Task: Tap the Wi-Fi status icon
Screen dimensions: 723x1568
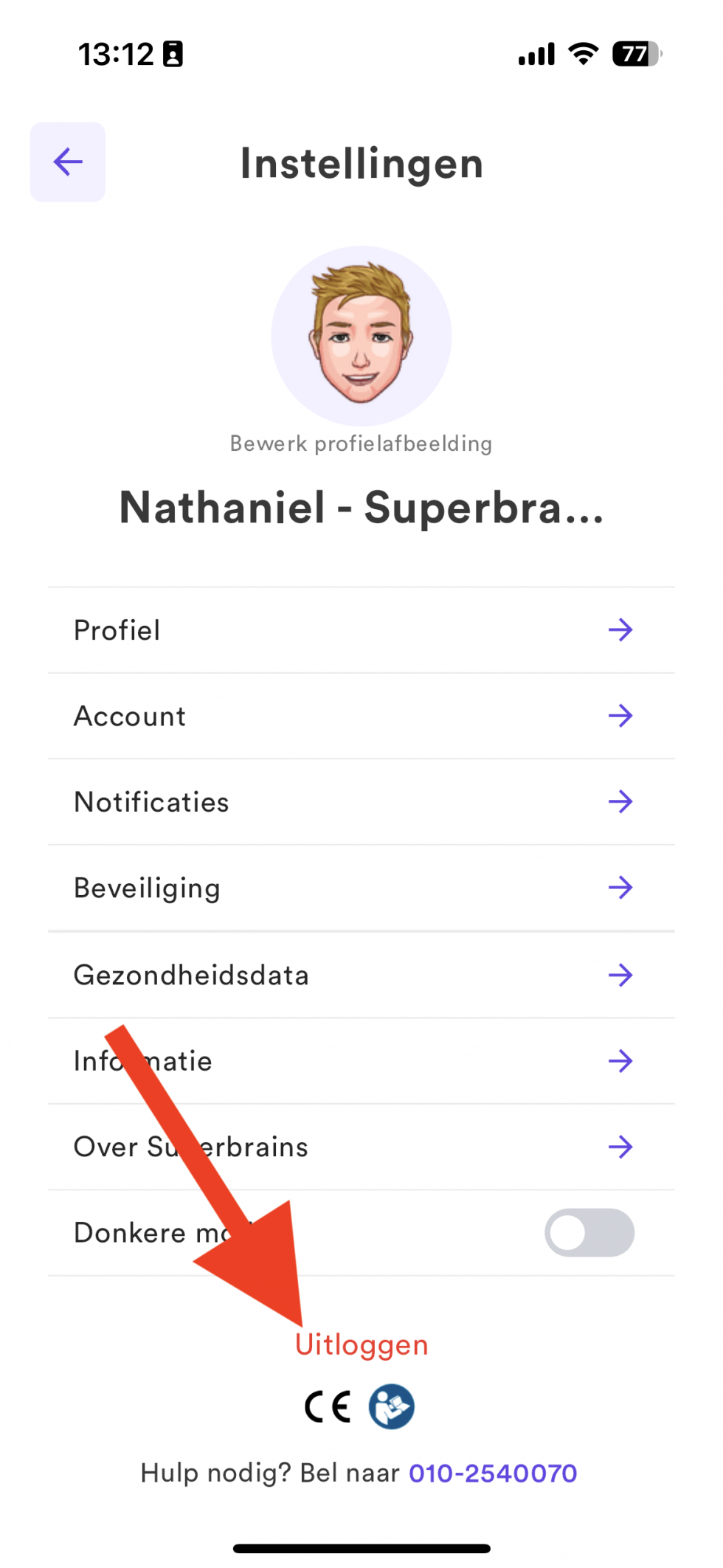Action: [584, 54]
